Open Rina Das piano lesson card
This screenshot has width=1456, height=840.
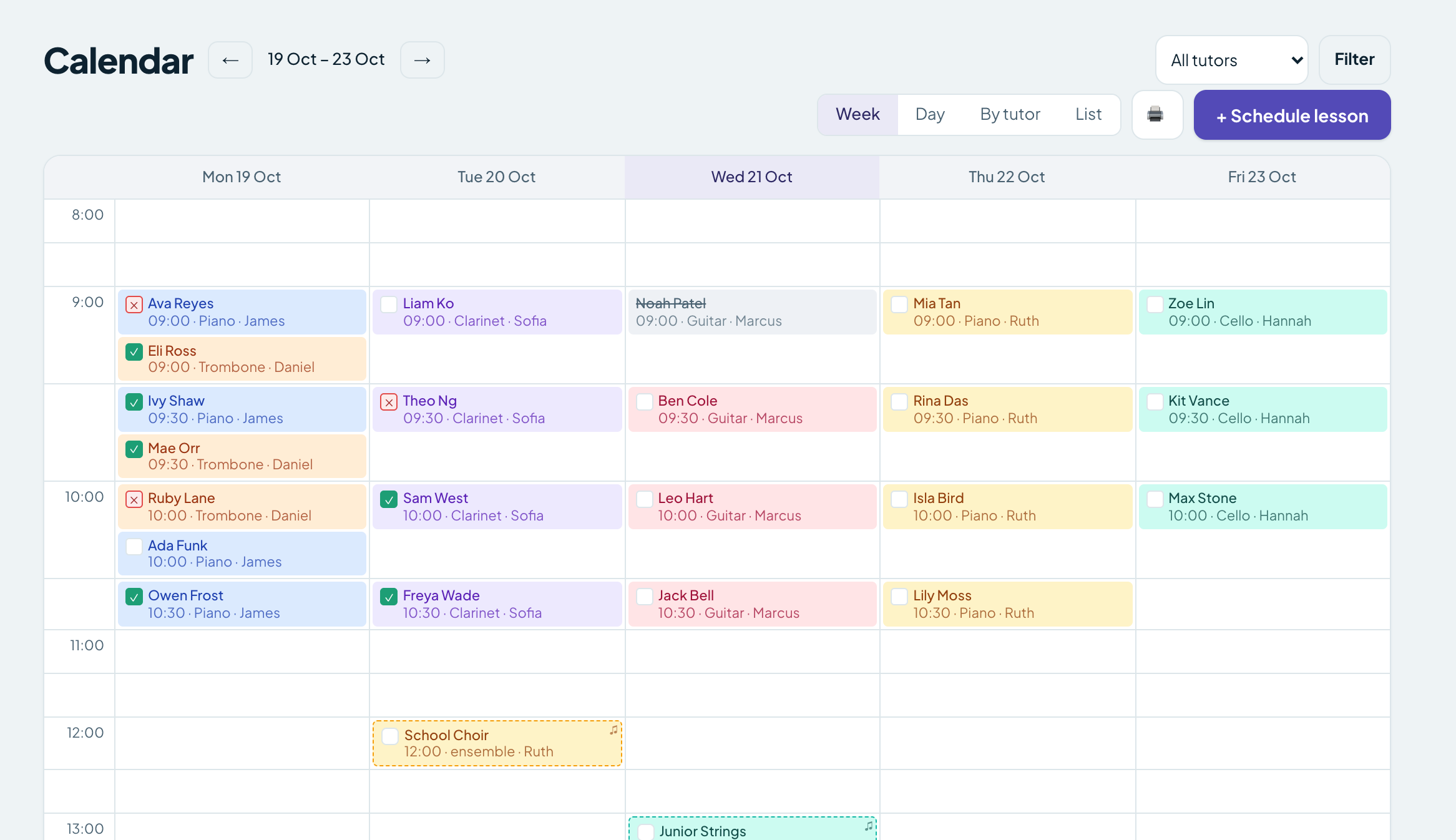[x=1007, y=409]
